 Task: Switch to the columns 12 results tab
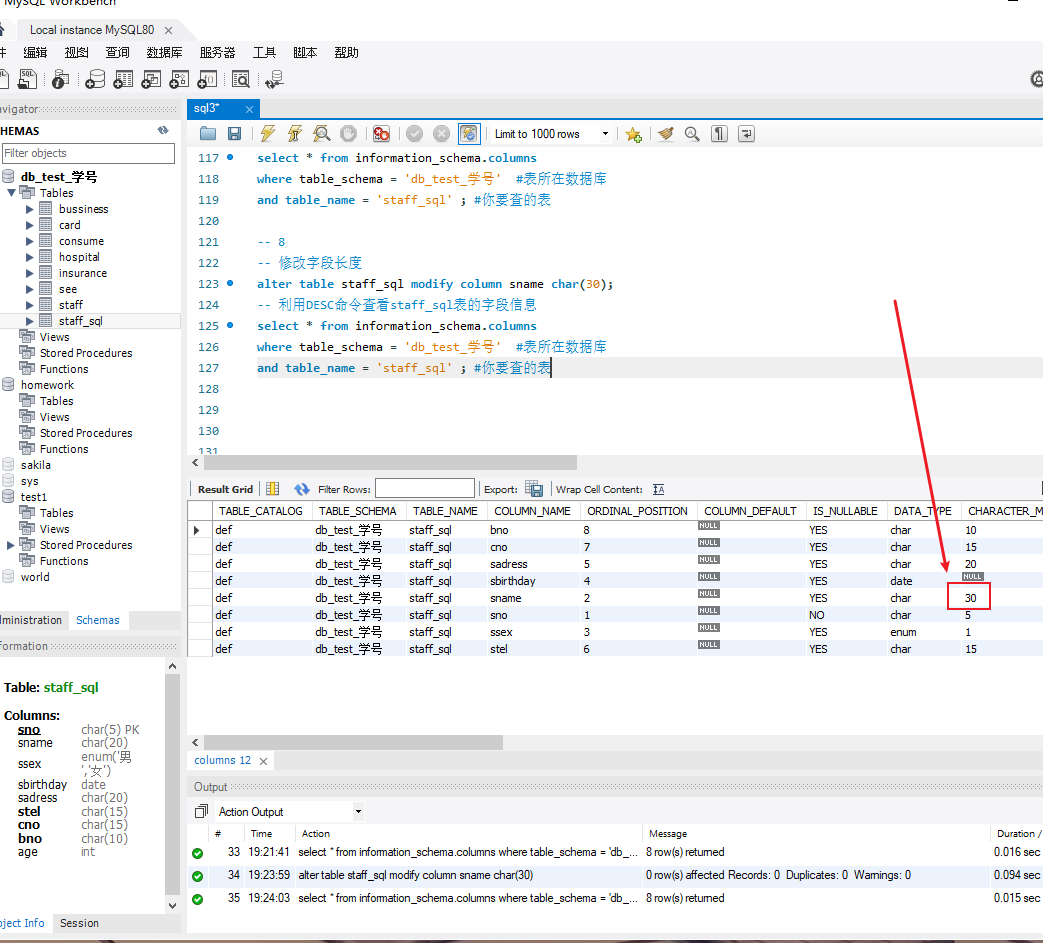coord(222,760)
